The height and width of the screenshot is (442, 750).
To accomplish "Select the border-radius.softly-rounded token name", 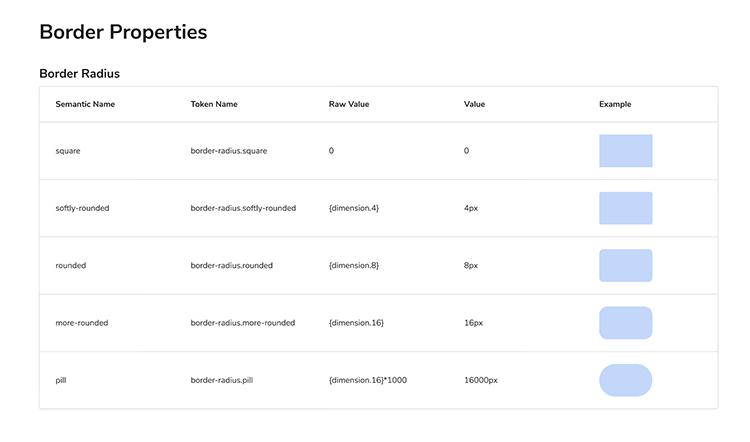I will click(243, 208).
